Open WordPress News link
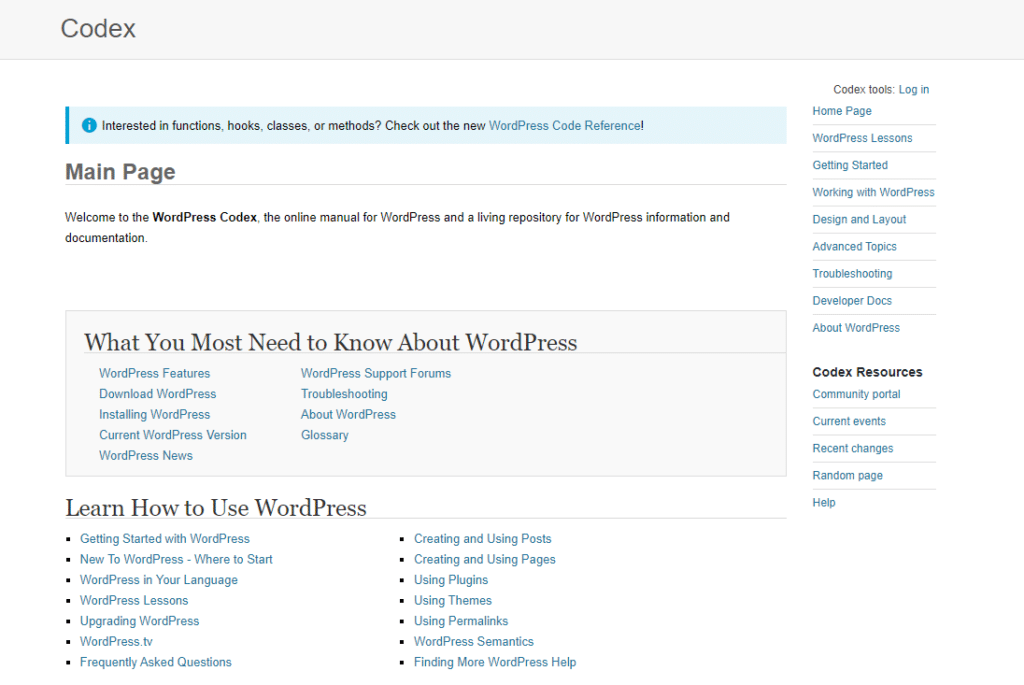 point(146,456)
